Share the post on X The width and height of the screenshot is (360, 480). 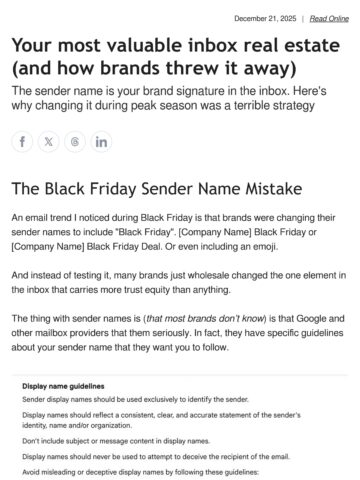click(48, 142)
